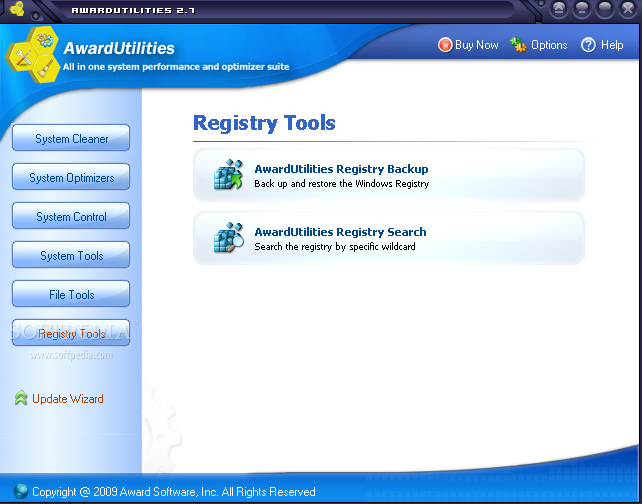The height and width of the screenshot is (504, 642).
Task: Select the Registry Tools sidebar button
Action: [71, 333]
